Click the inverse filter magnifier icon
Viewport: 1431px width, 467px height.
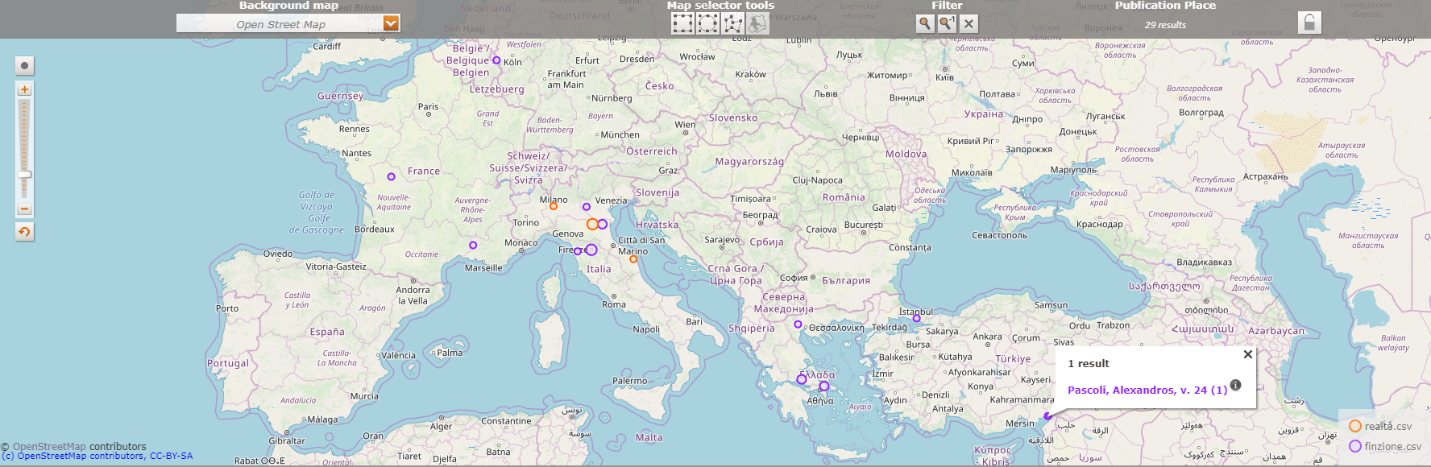(x=947, y=23)
